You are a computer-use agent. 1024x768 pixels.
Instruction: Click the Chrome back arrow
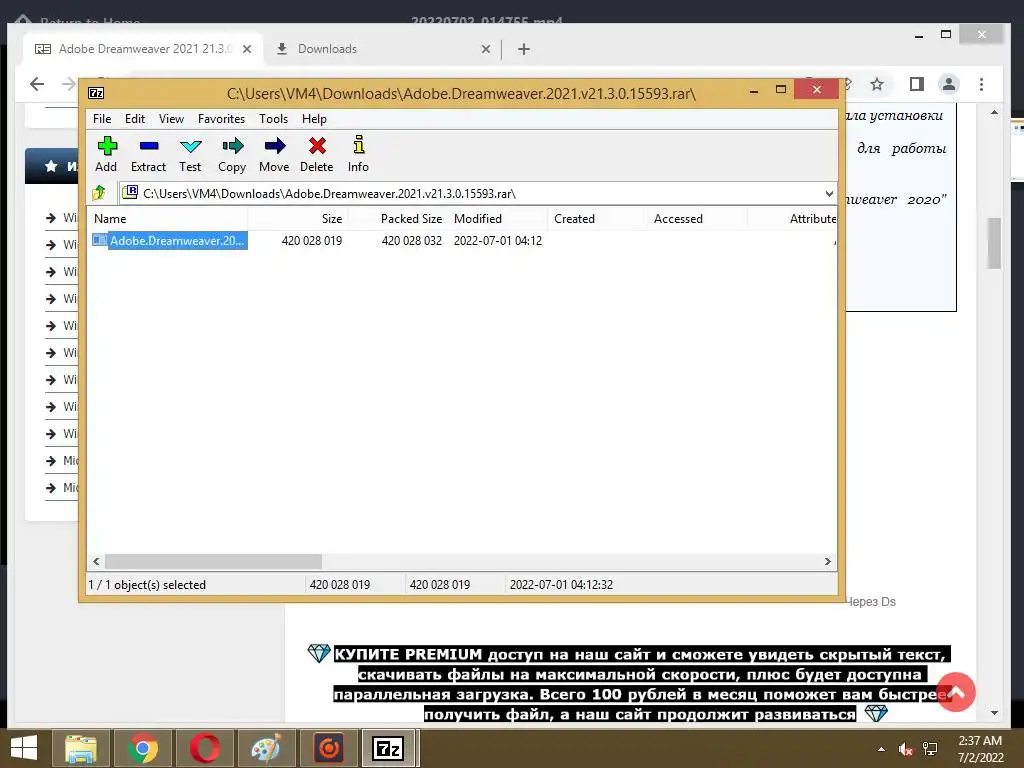[37, 84]
